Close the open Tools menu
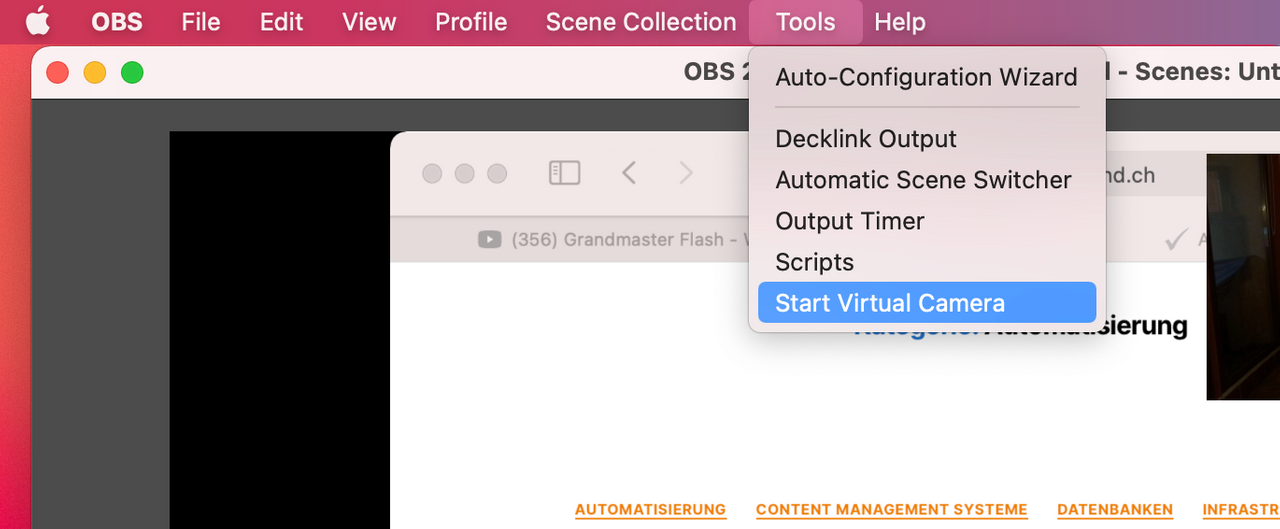This screenshot has height=529, width=1280. pyautogui.click(x=805, y=21)
